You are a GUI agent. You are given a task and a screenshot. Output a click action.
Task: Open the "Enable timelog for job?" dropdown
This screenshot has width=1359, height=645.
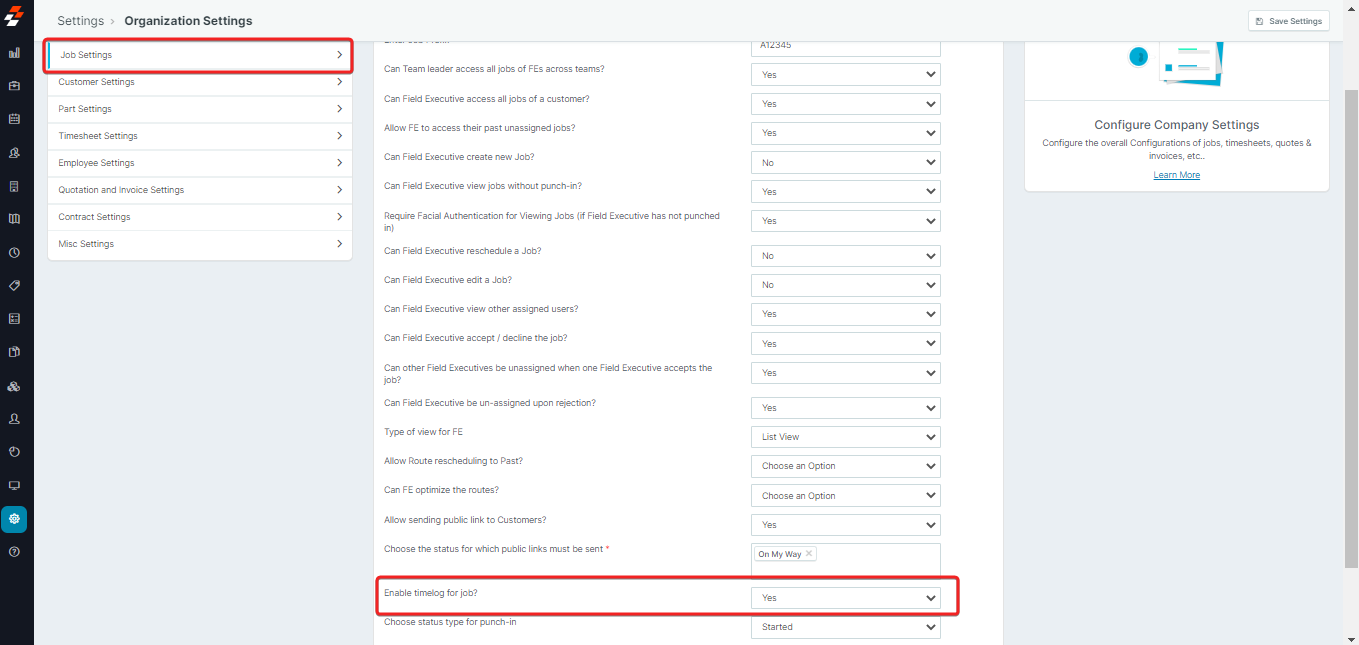click(845, 598)
